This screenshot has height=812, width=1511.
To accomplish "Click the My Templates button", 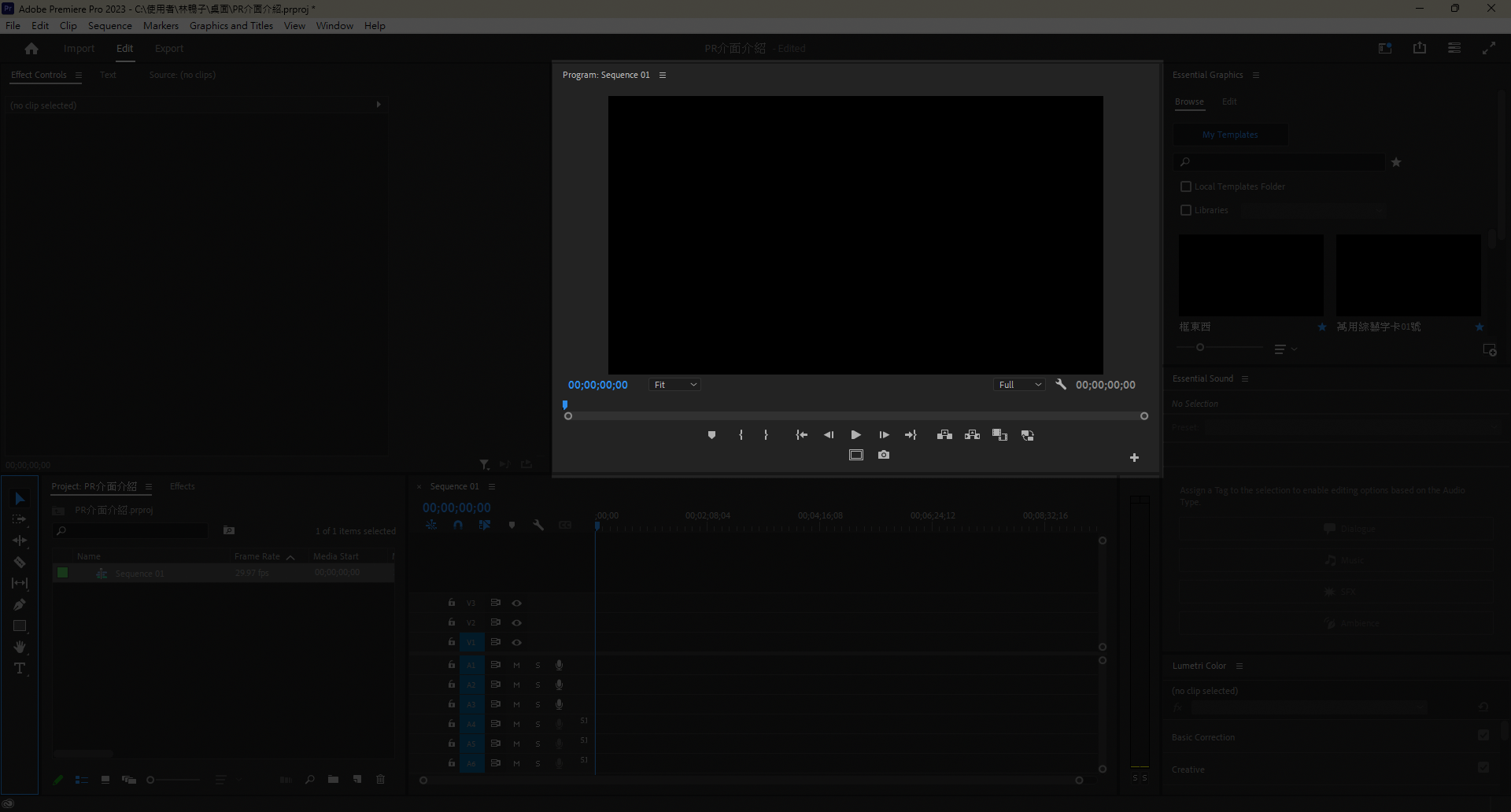I will pos(1229,135).
